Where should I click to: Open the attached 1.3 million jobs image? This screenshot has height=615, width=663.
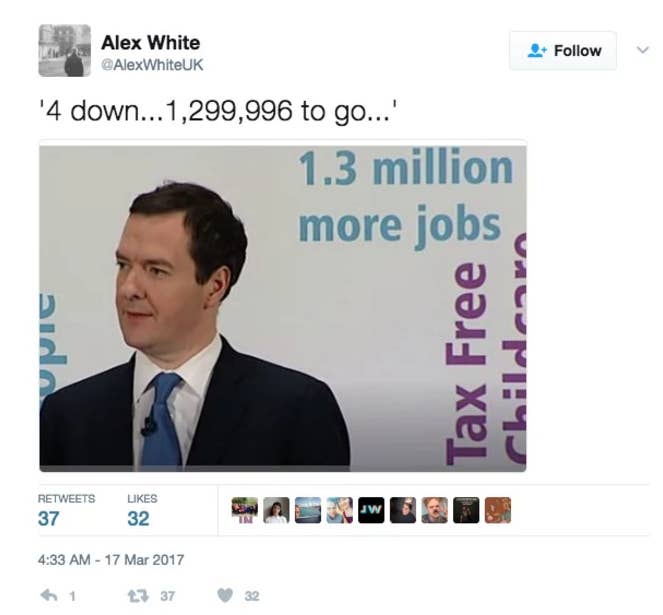click(283, 308)
